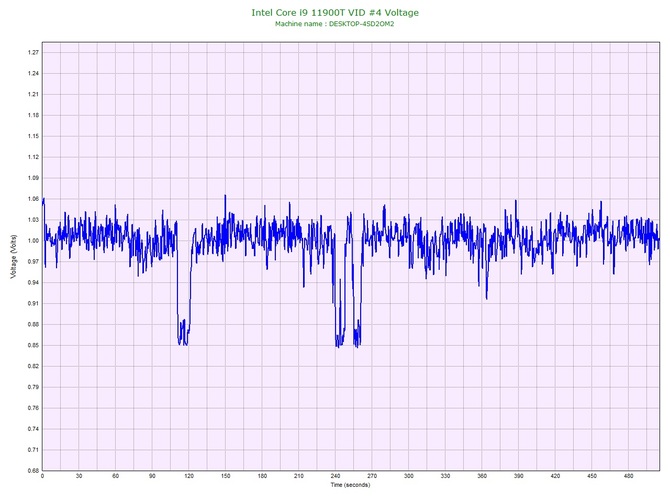670x502 pixels.
Task: Click the 0.91 value on the voltage axis
Action: [33, 303]
